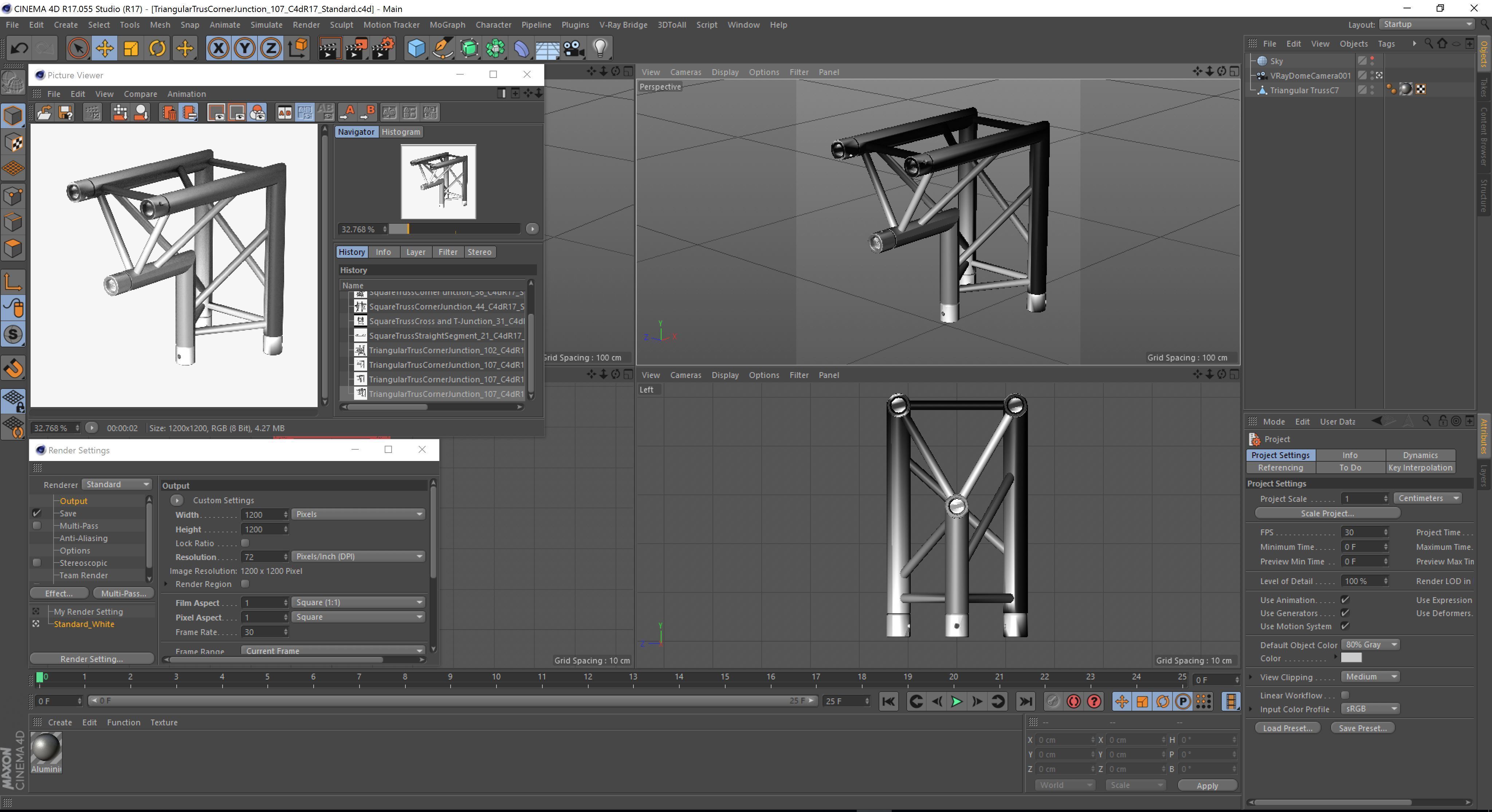This screenshot has height=812, width=1492.
Task: Enable the Lock Ratio checkbox
Action: coord(245,543)
